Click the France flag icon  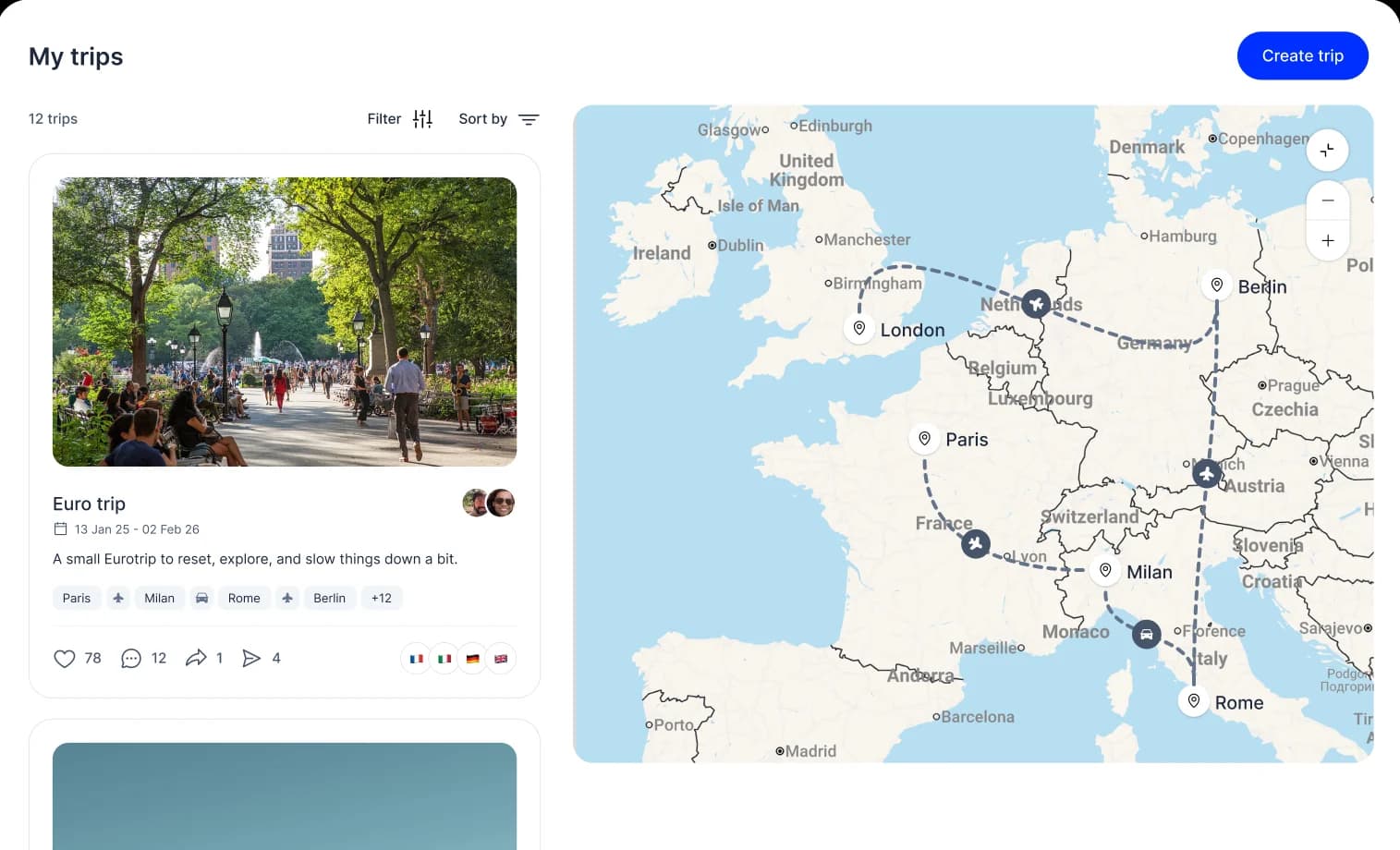pyautogui.click(x=417, y=659)
